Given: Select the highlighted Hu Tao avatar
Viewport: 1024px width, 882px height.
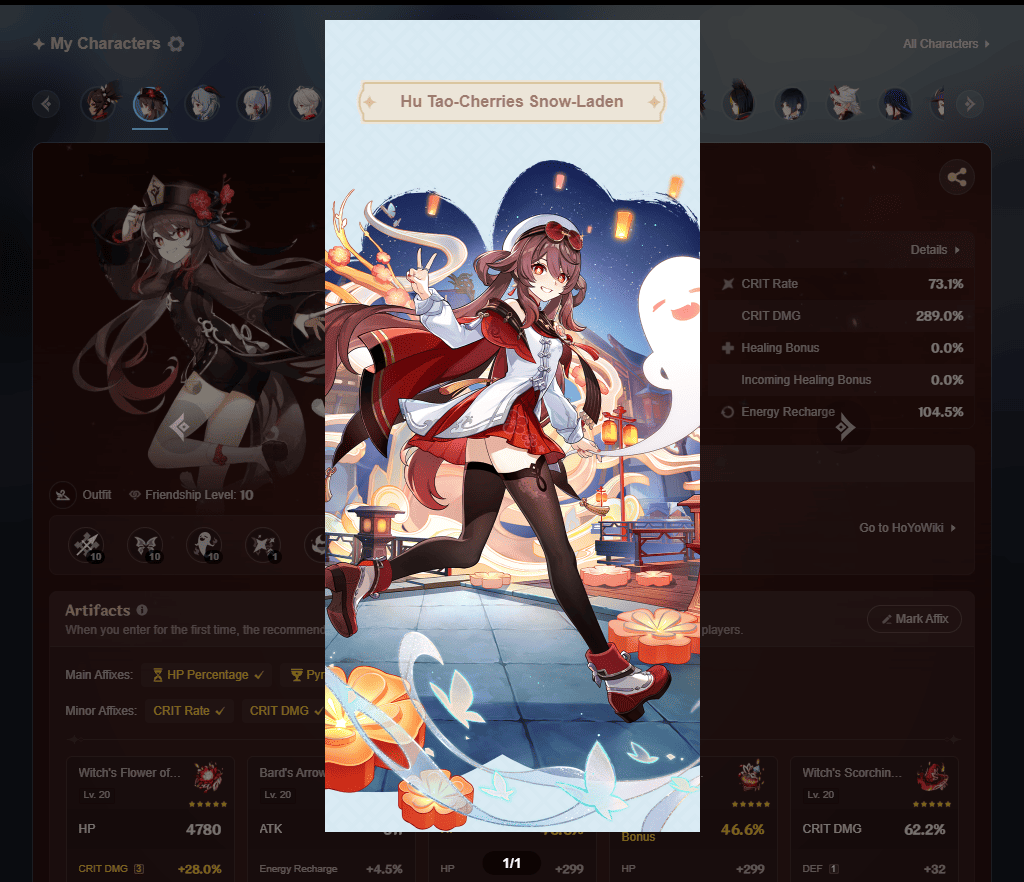Looking at the screenshot, I should click(x=150, y=104).
